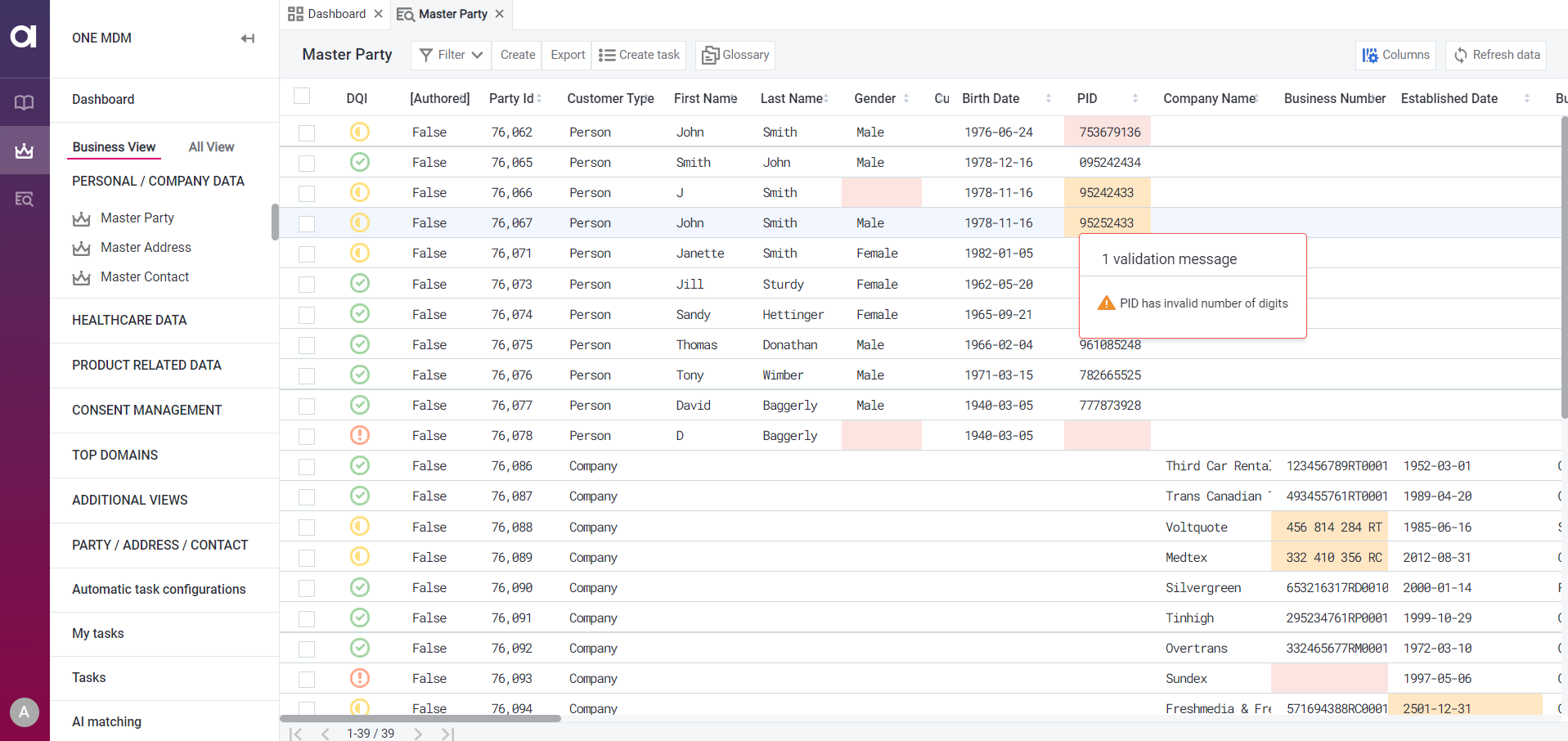The width and height of the screenshot is (1568, 741).
Task: Click the Create task icon button
Action: click(606, 55)
